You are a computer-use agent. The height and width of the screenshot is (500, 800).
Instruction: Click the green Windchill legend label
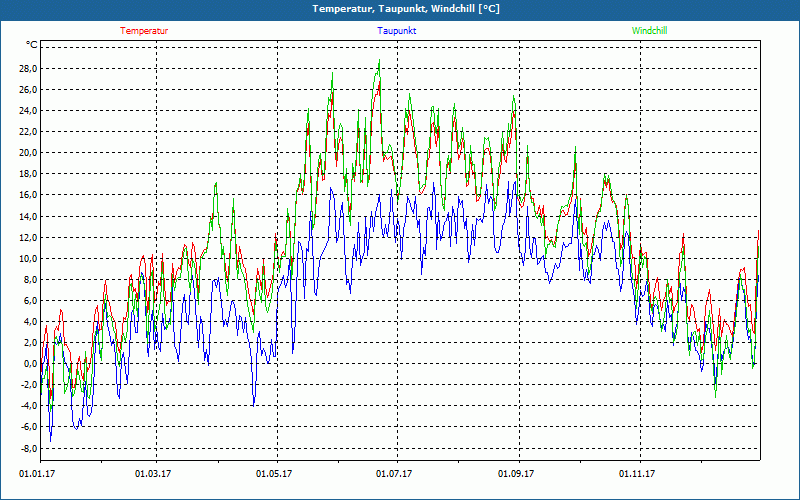pos(649,31)
